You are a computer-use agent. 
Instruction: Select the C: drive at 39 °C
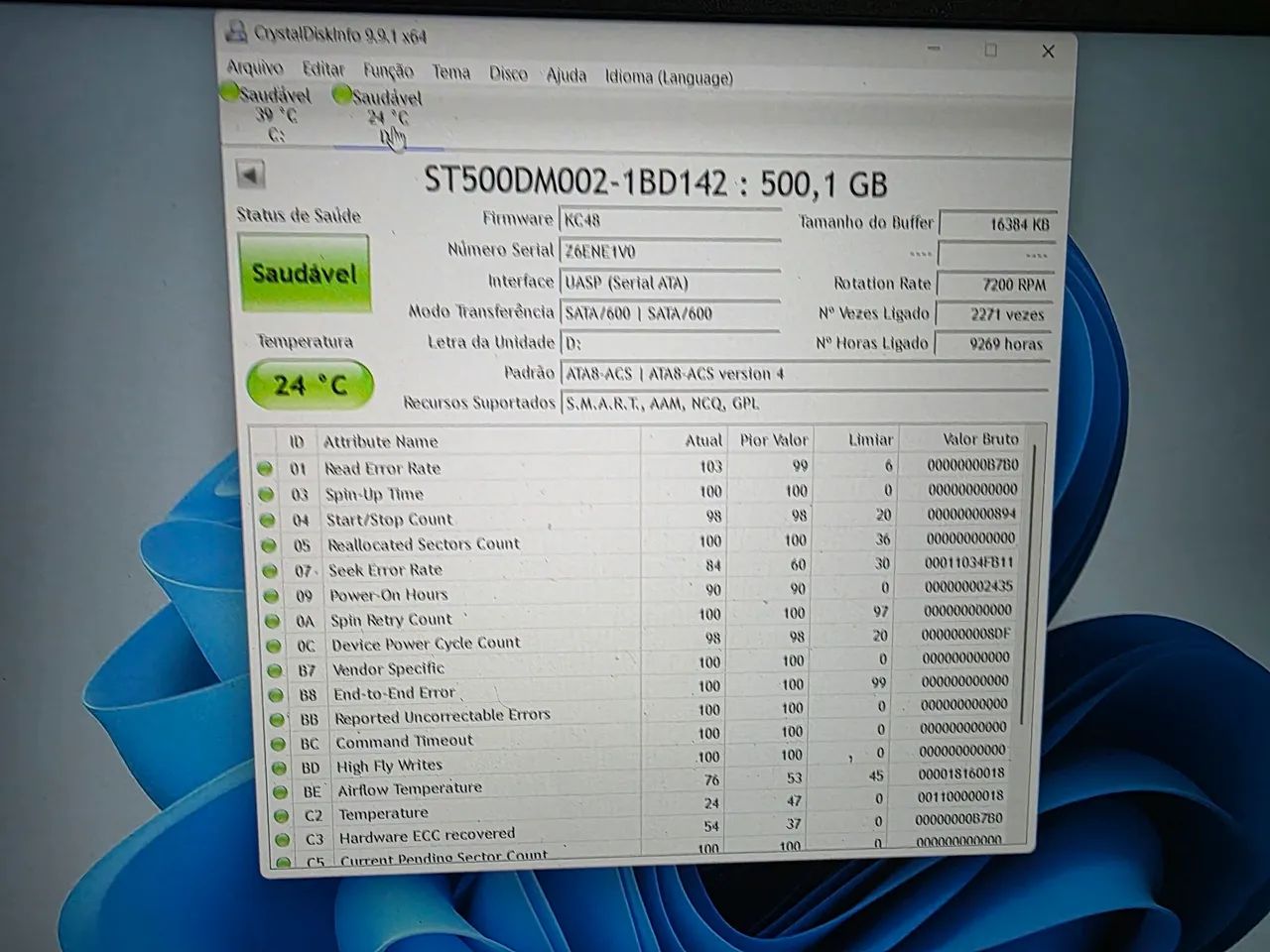[x=268, y=113]
